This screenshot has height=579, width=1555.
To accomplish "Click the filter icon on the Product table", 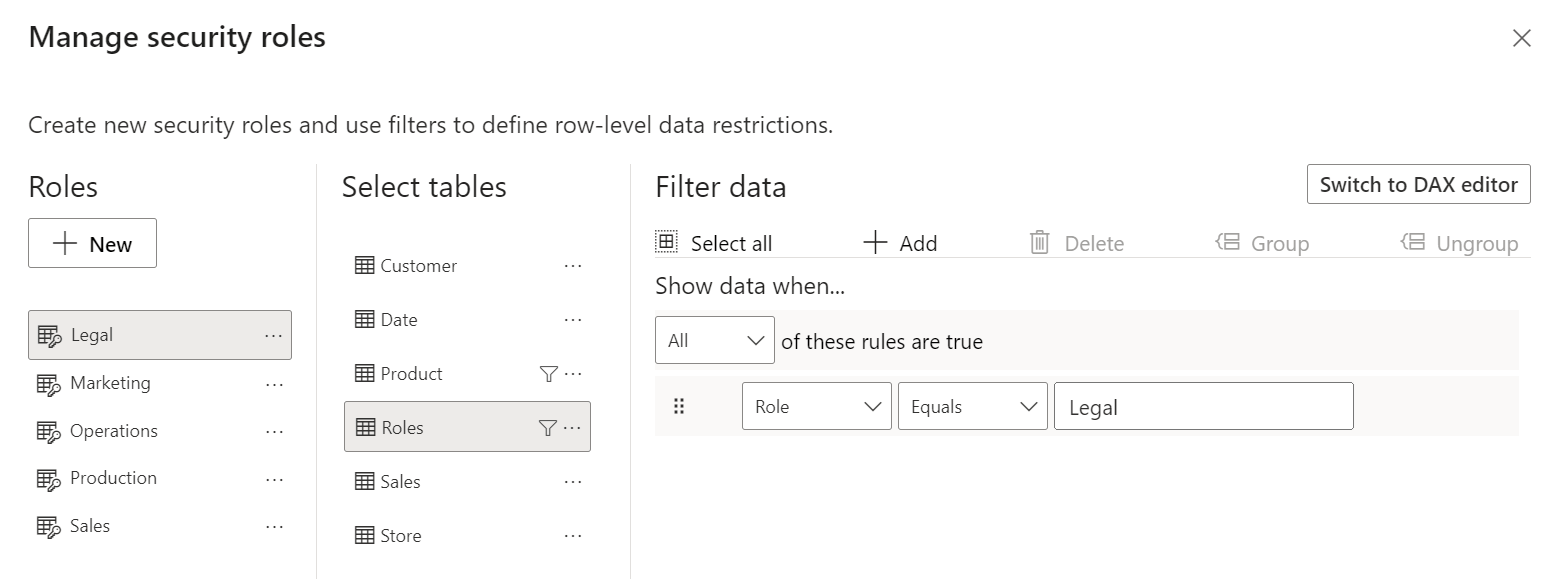I will coord(548,374).
